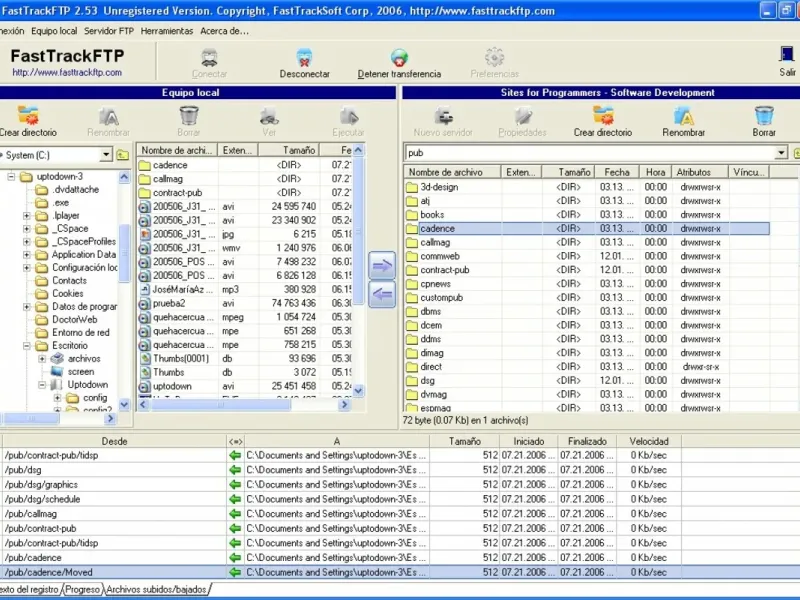Select the /pub/dsg/schedule transfer row

click(x=400, y=499)
